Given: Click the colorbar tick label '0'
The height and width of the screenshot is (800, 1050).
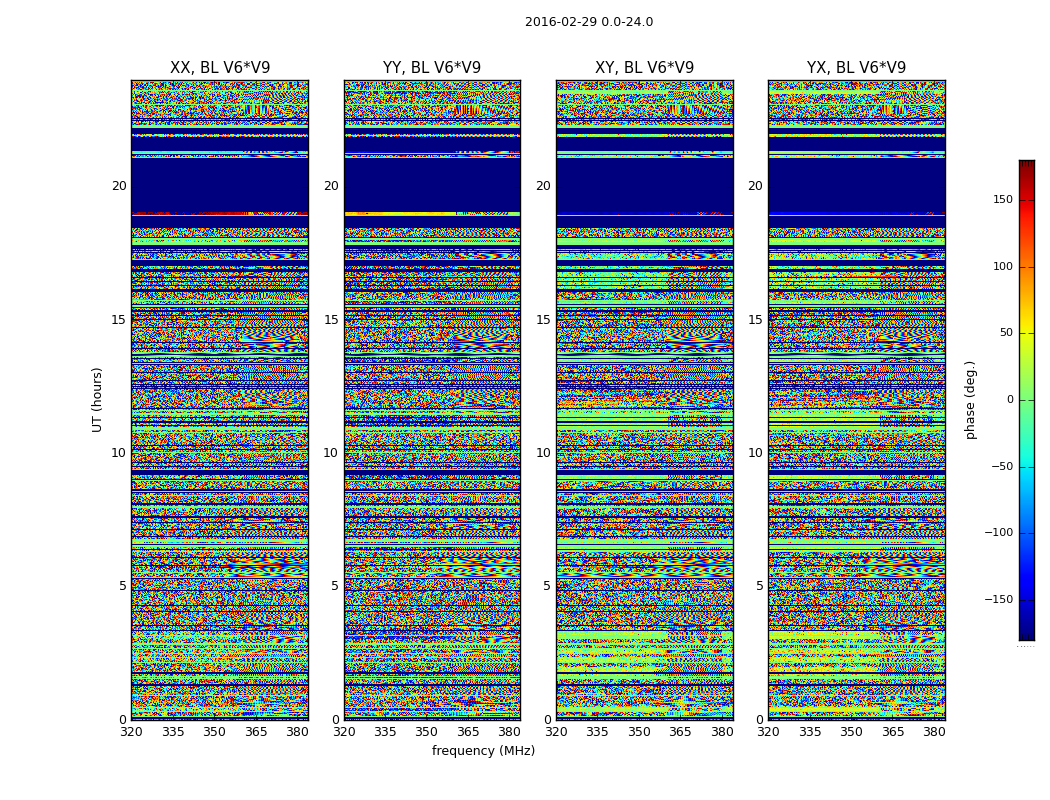Looking at the screenshot, I should pos(1010,400).
